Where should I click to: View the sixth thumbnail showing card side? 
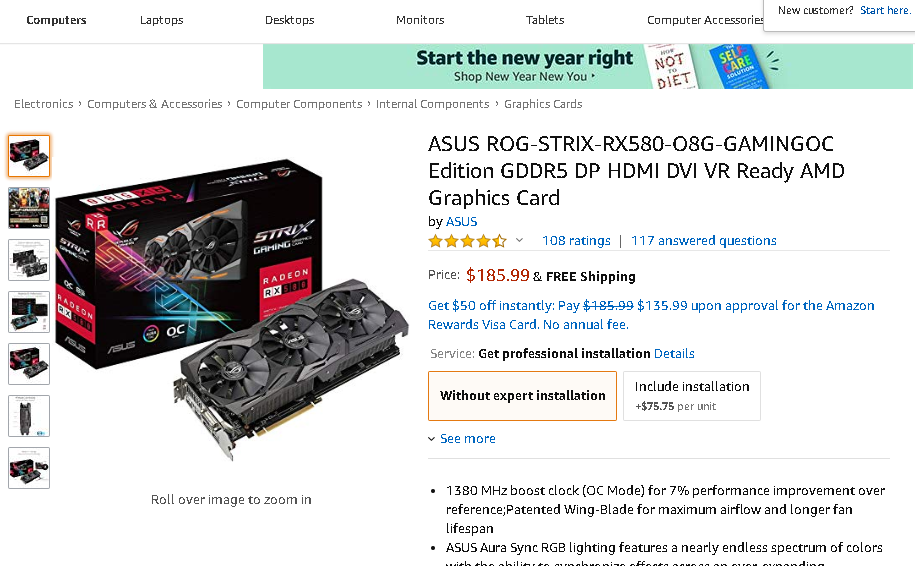(29, 415)
